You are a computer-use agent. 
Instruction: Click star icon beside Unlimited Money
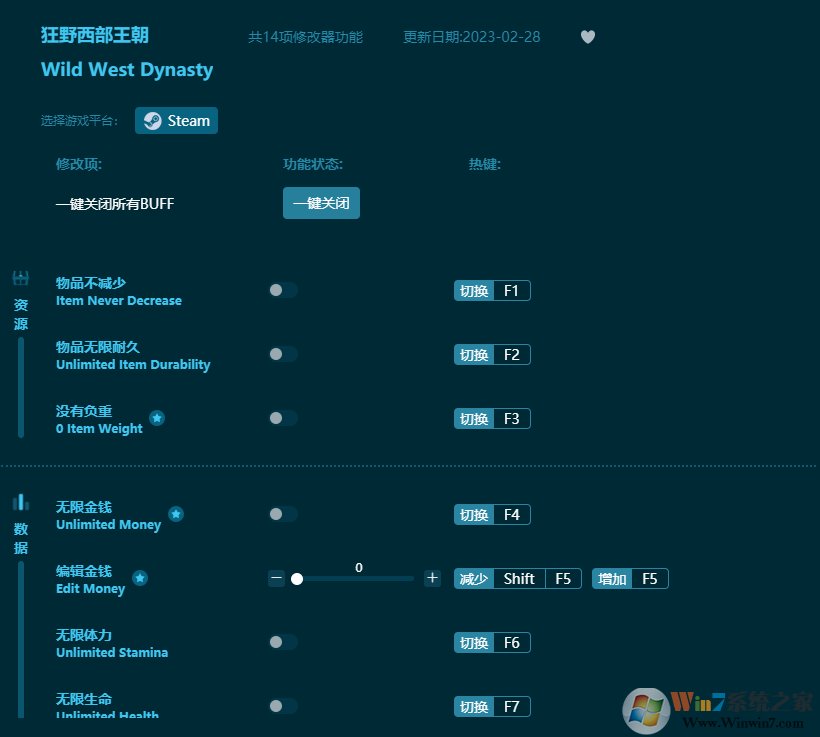click(176, 514)
